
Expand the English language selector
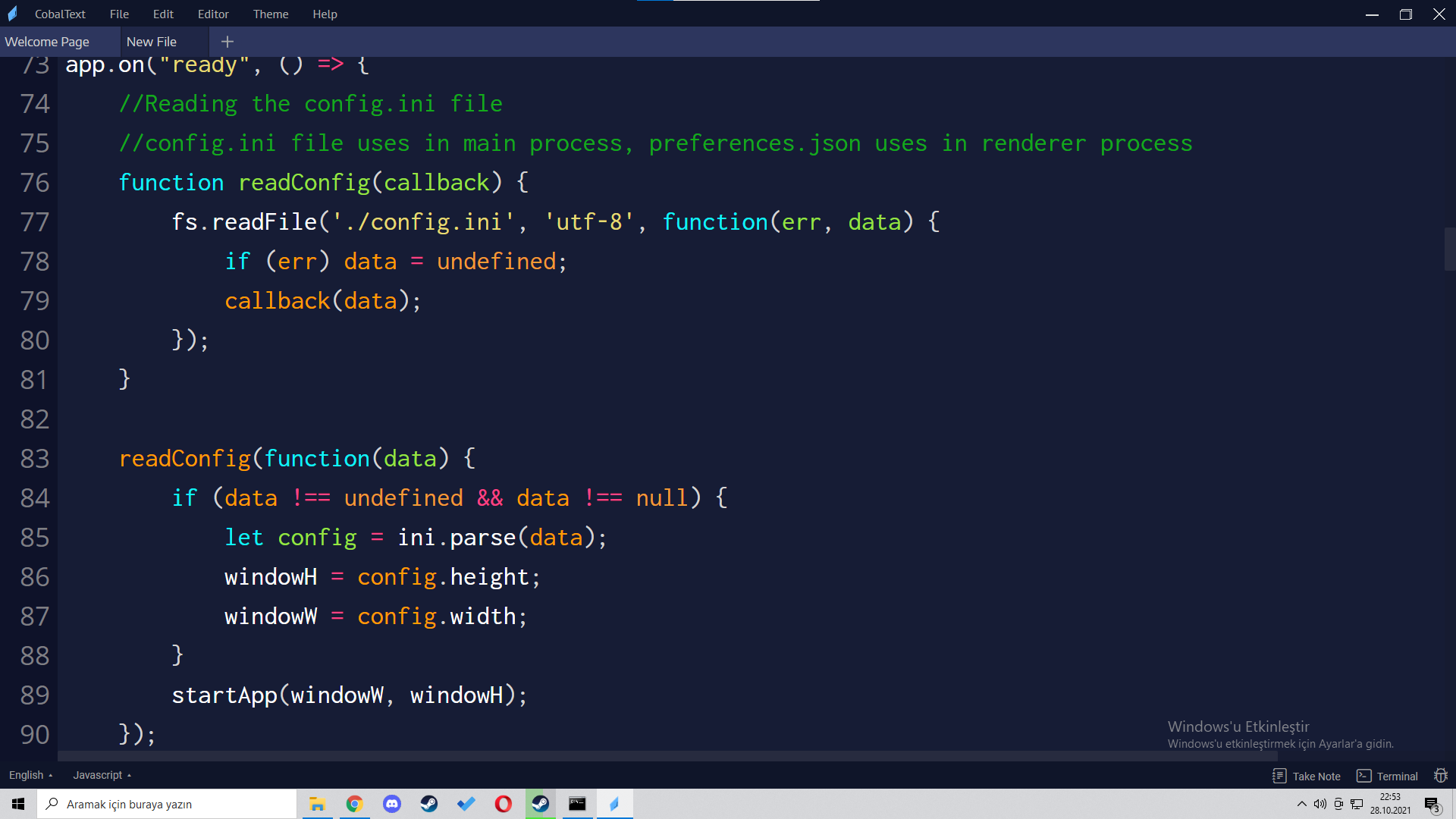point(30,775)
